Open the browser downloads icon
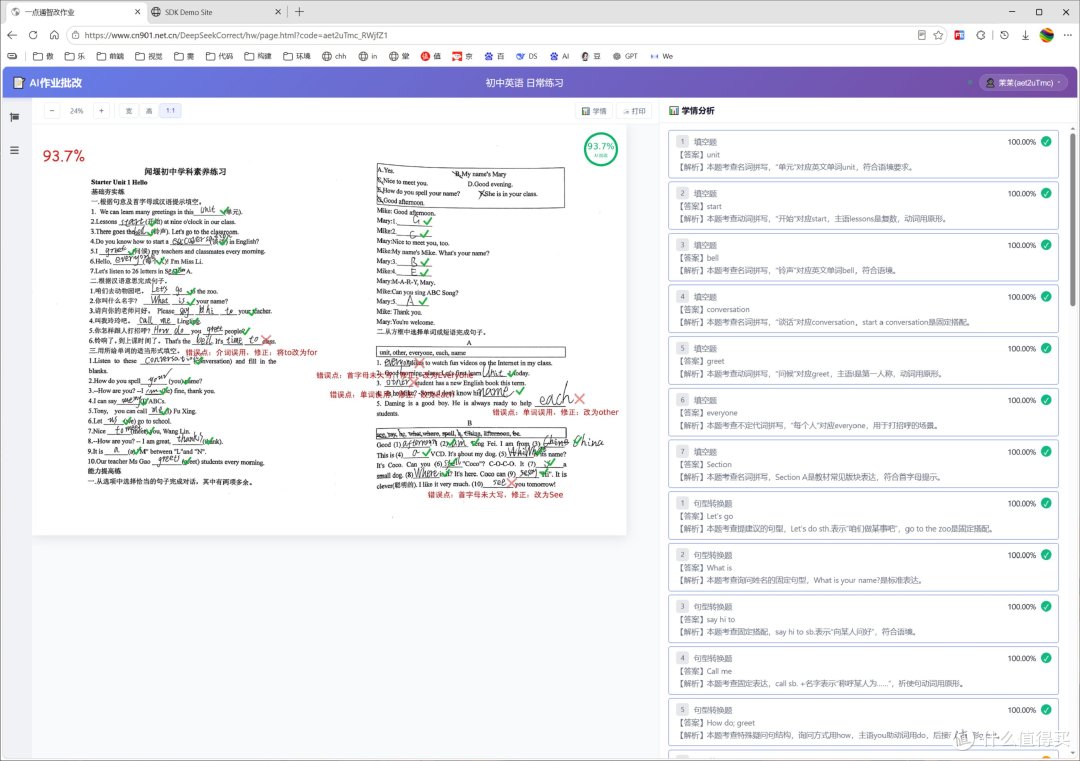 (x=1025, y=35)
